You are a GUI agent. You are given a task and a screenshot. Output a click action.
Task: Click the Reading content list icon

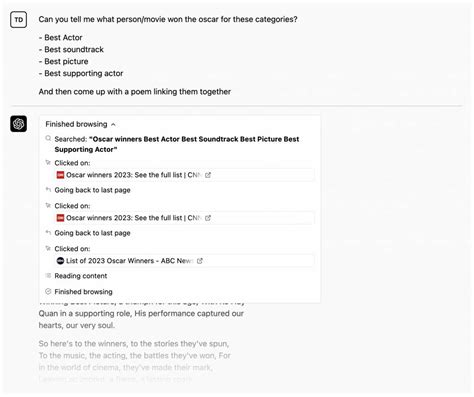(48, 275)
